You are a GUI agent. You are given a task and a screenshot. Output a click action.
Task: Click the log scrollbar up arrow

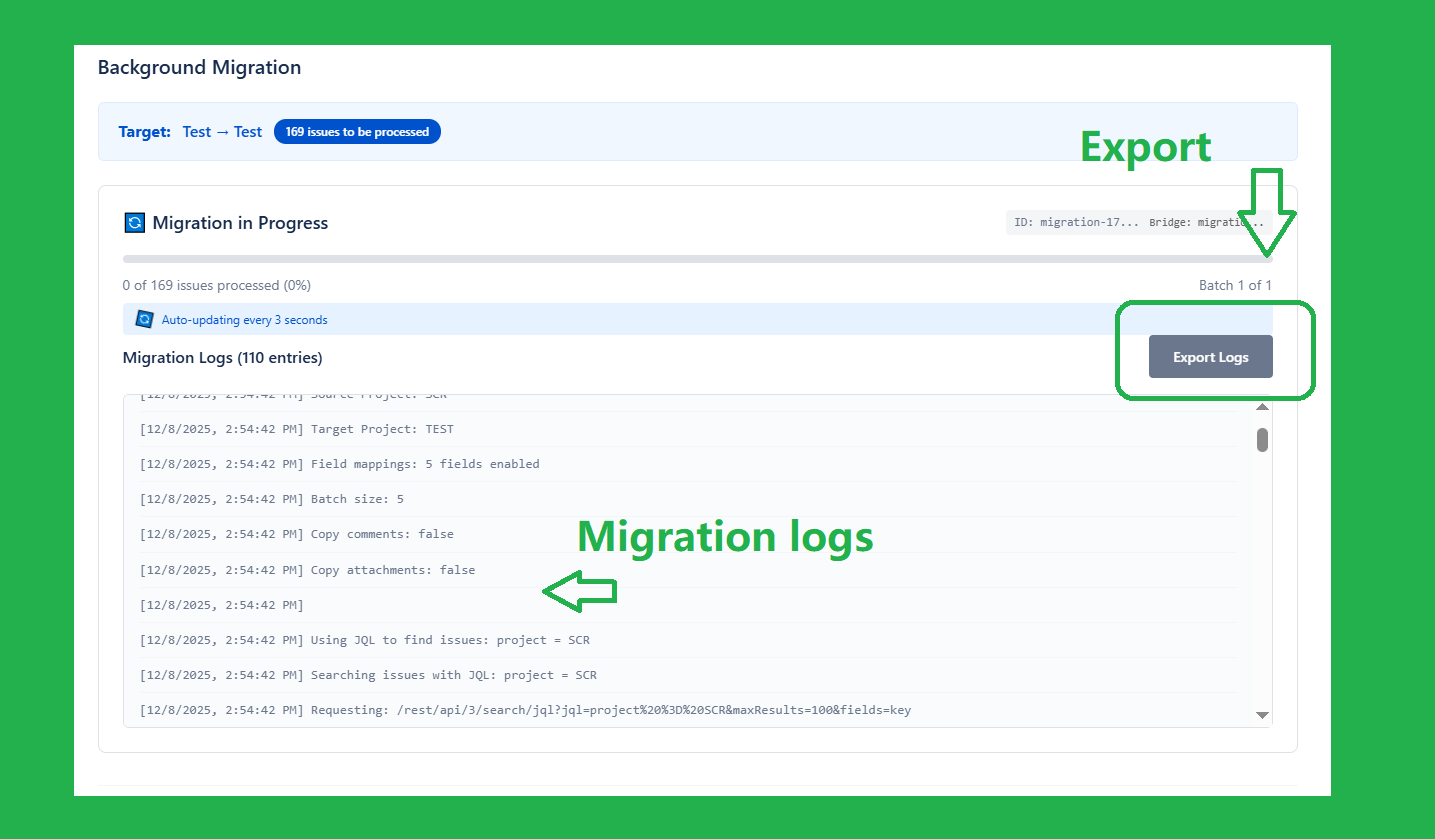coord(1262,407)
